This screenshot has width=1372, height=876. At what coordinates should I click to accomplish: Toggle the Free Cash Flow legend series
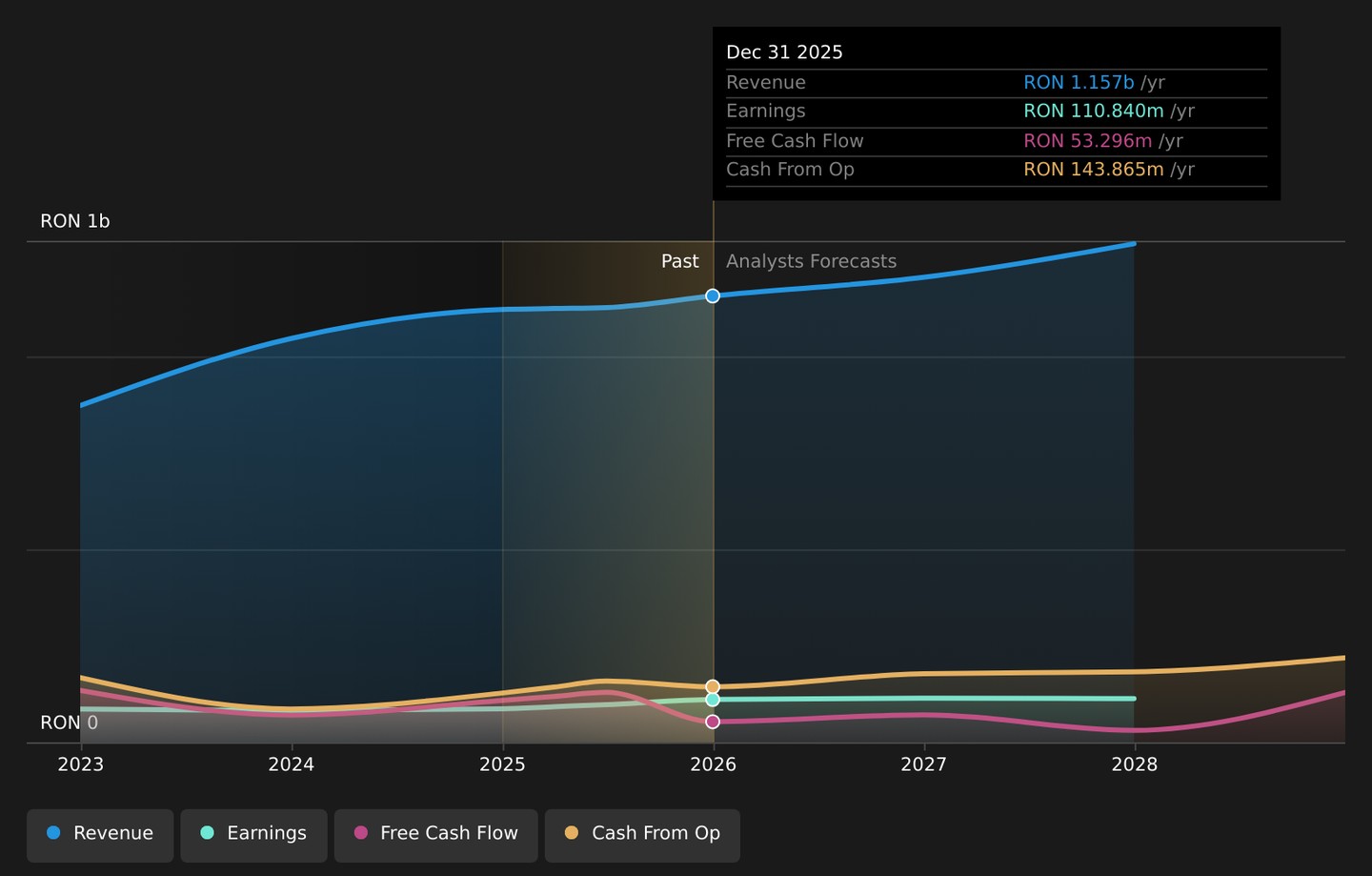[x=435, y=835]
